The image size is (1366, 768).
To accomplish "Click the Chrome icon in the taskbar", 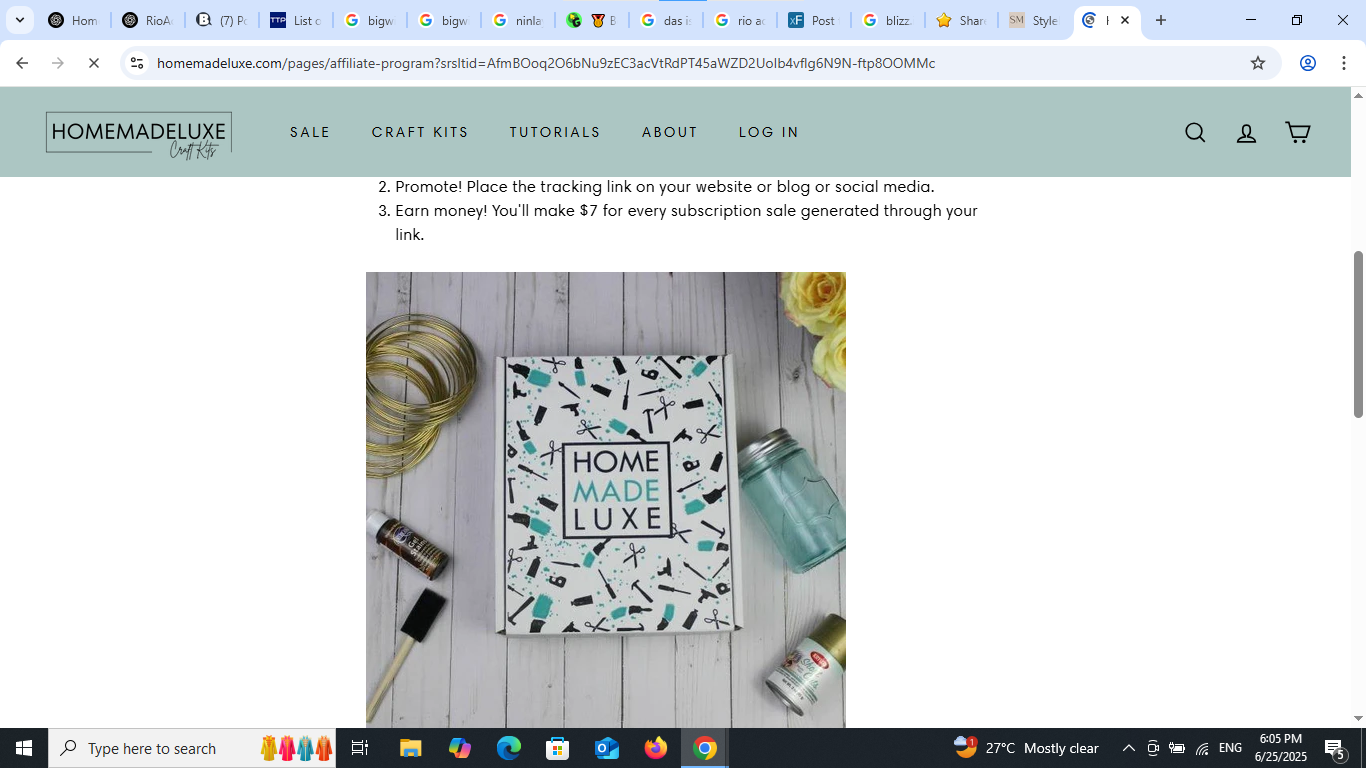I will coord(705,748).
